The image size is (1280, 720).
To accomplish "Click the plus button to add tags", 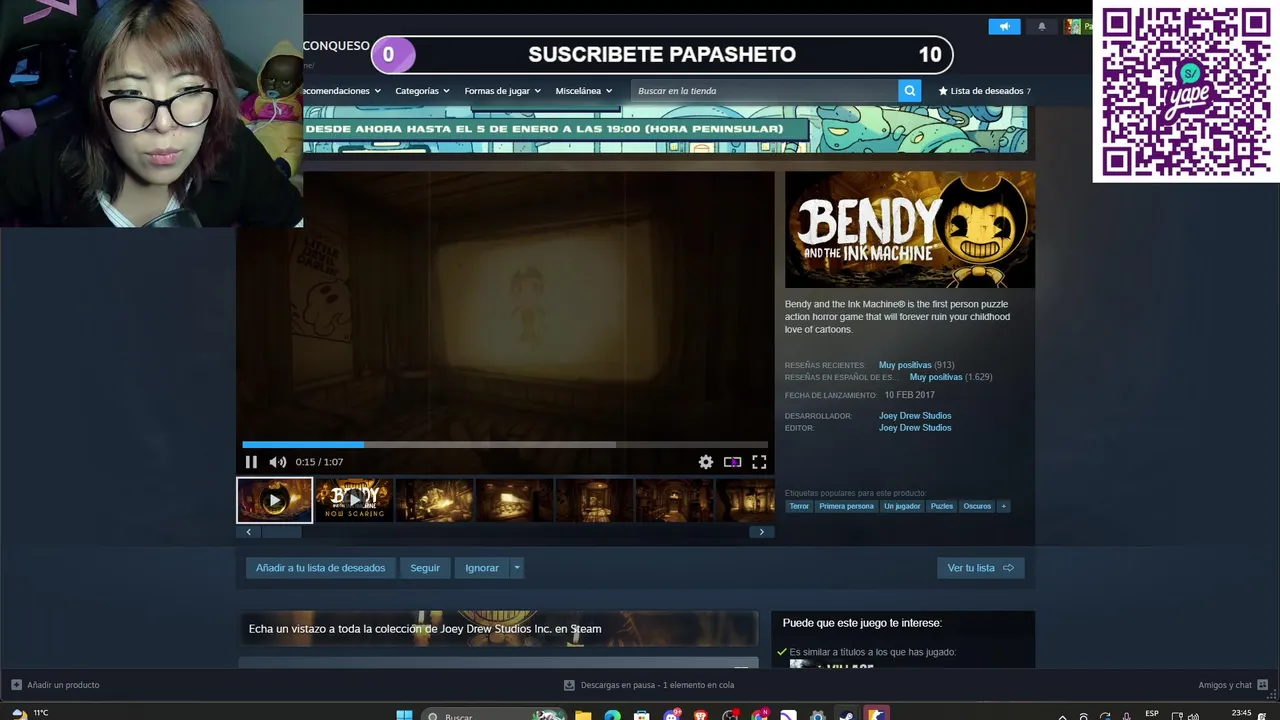I will (x=1003, y=506).
